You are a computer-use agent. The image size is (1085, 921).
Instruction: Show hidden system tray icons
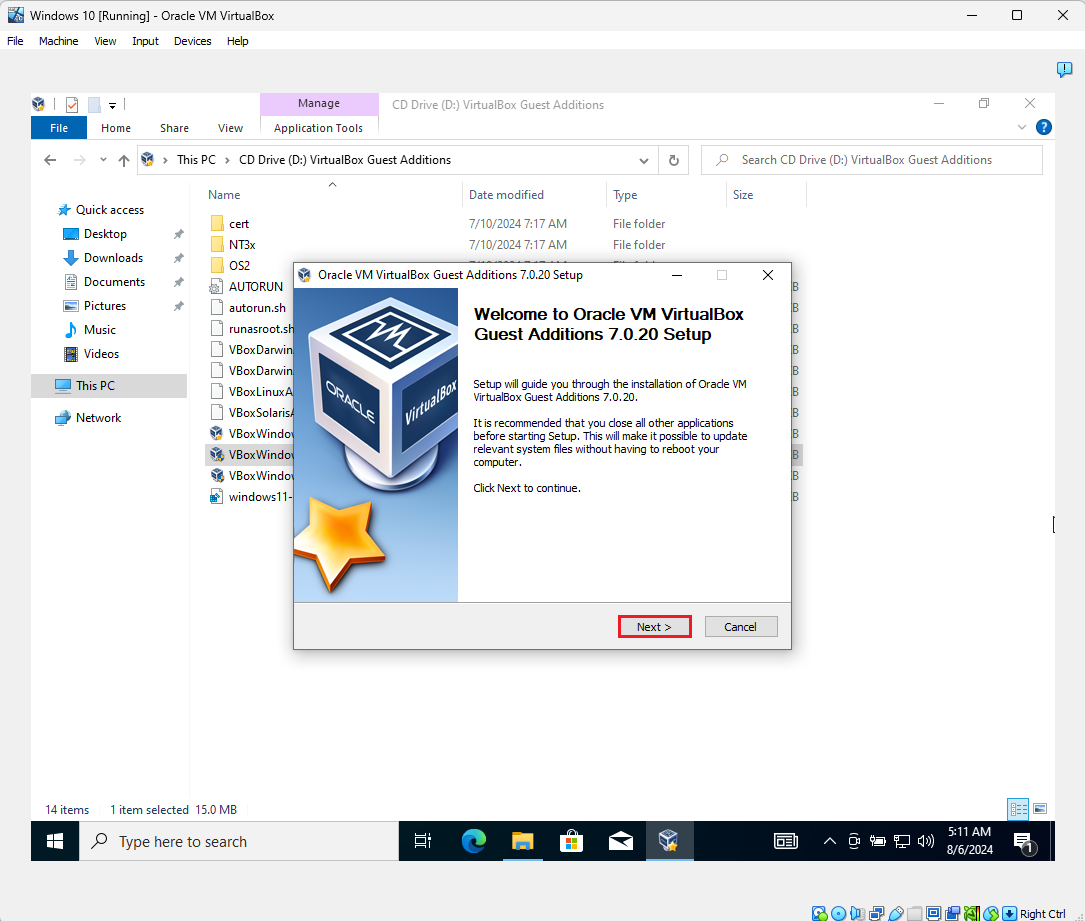[830, 841]
